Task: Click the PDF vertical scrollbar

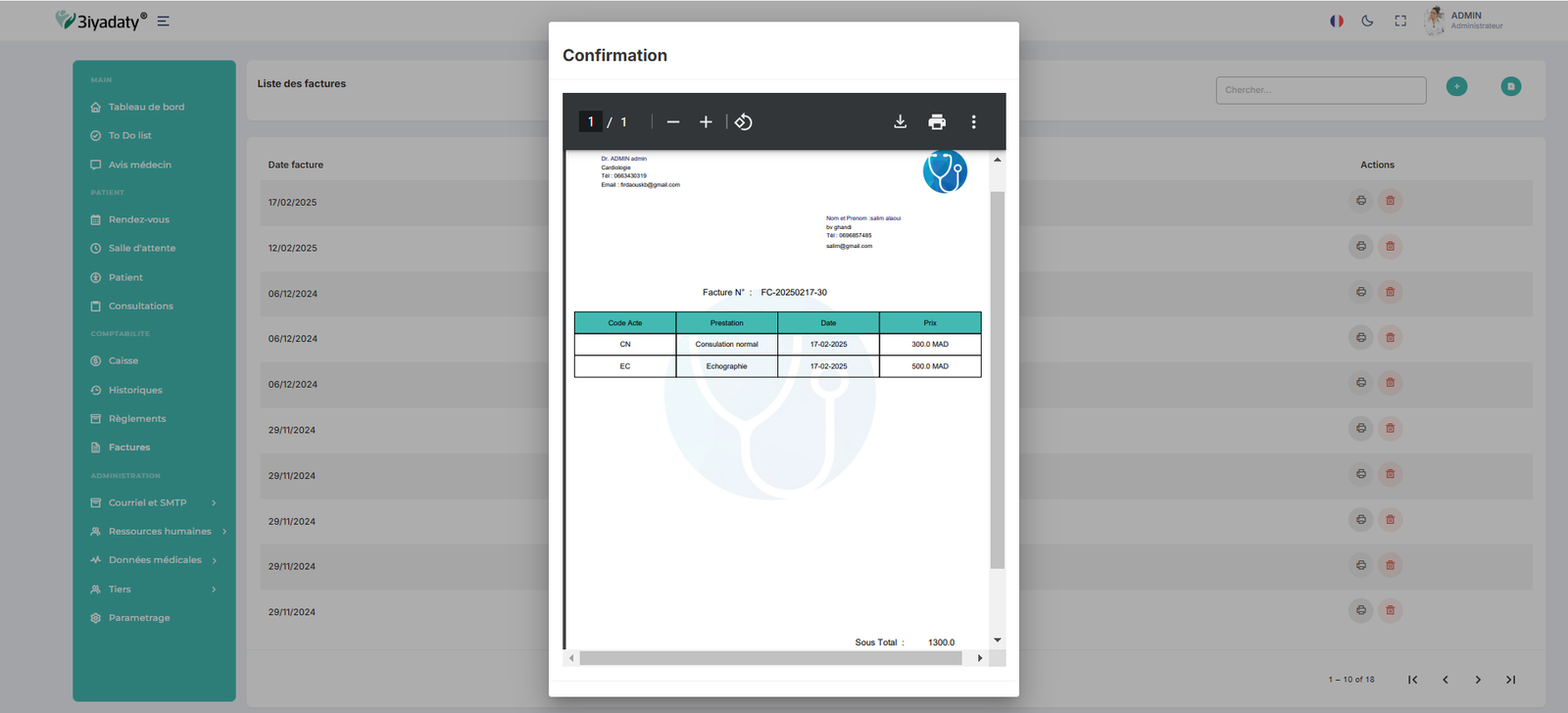Action: coord(998,380)
